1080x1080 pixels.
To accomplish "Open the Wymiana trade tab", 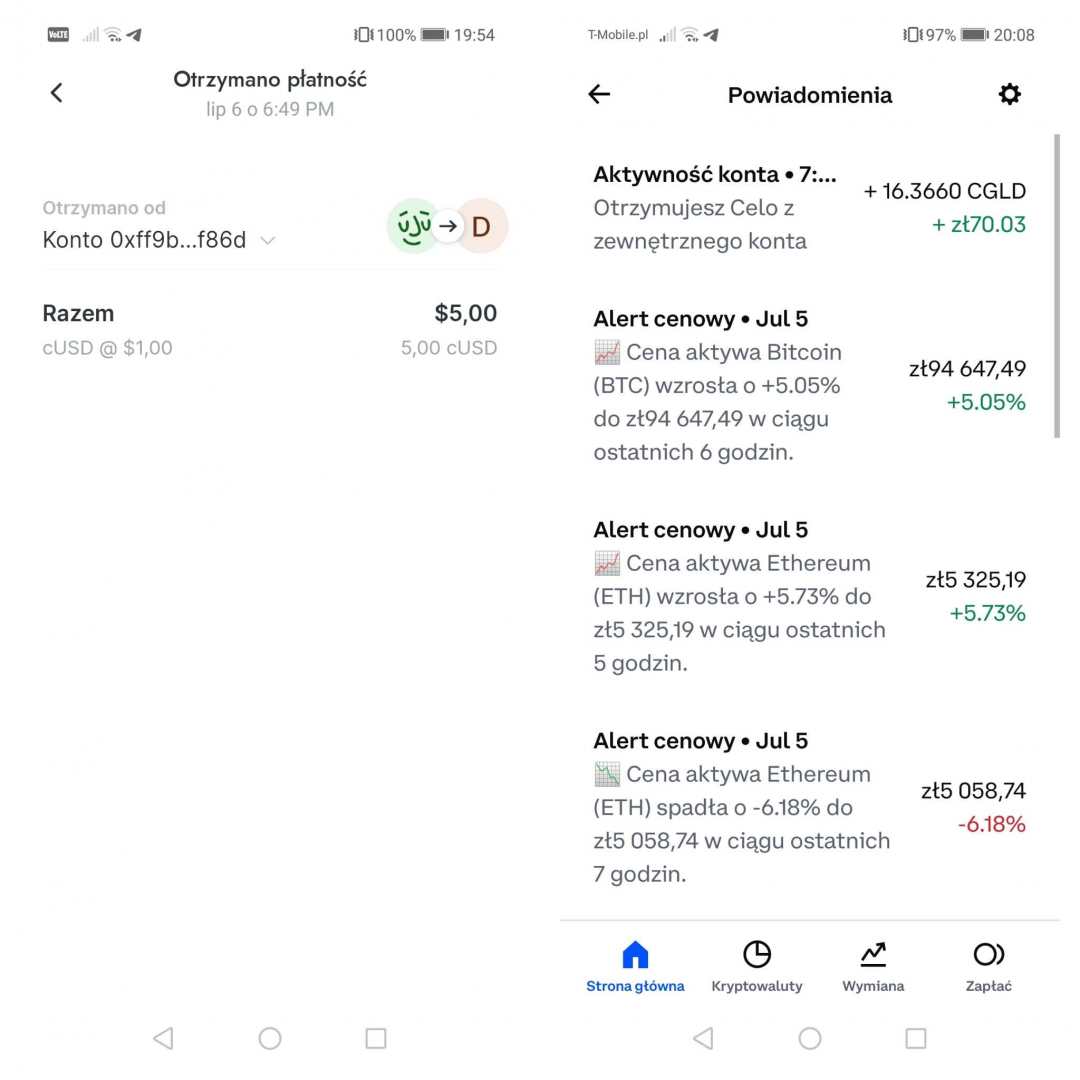I will point(873,966).
